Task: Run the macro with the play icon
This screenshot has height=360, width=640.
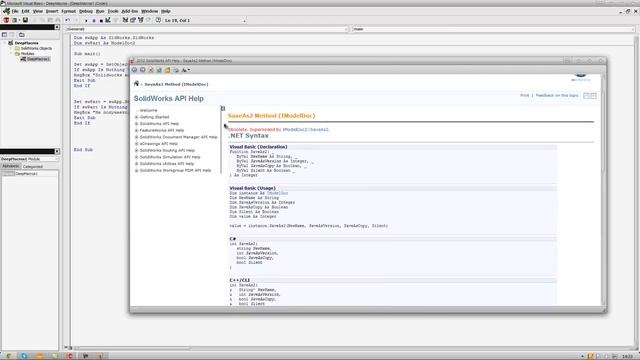Action: coord(86,20)
